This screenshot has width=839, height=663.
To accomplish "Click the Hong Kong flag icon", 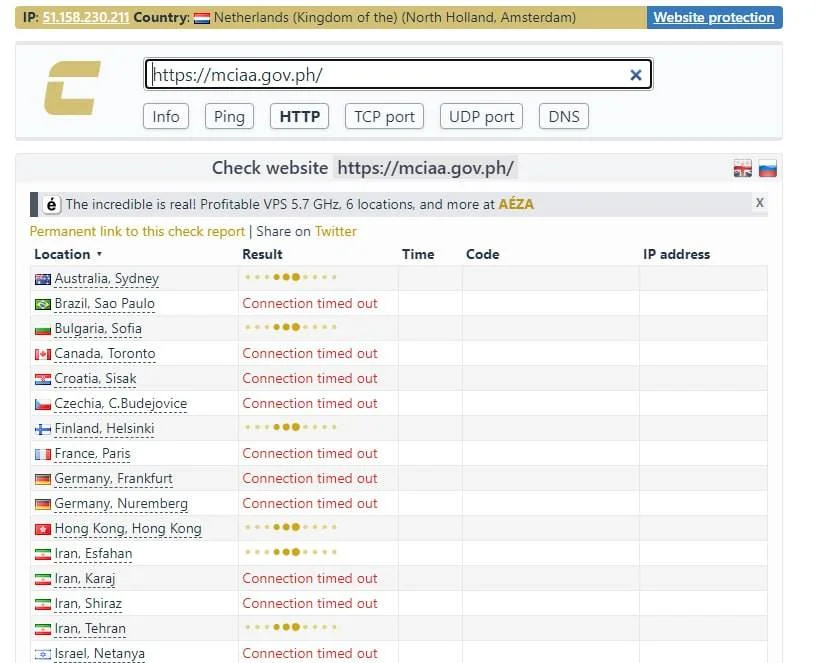I will pyautogui.click(x=43, y=529).
